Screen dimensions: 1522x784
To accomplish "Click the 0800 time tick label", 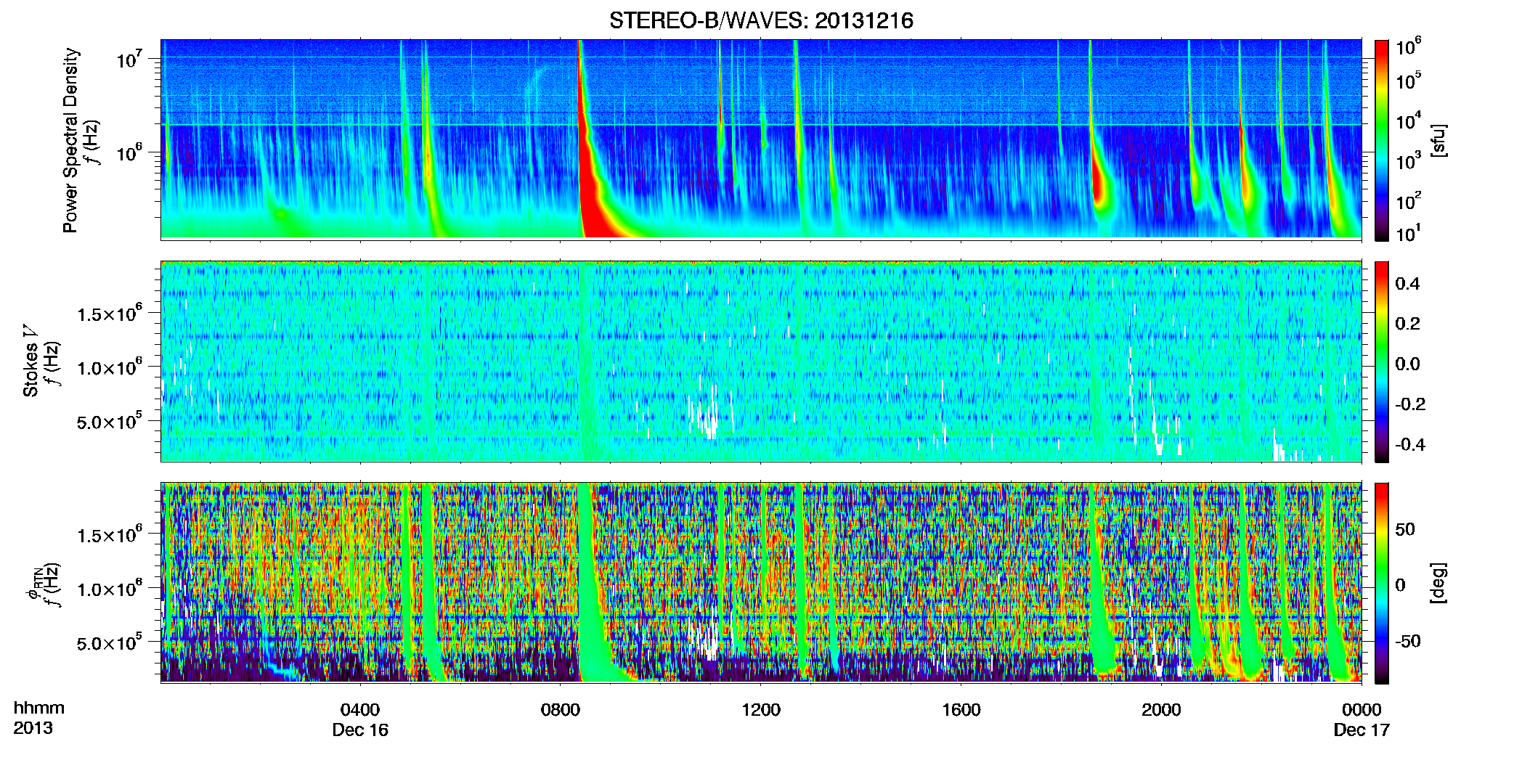I will 561,710.
